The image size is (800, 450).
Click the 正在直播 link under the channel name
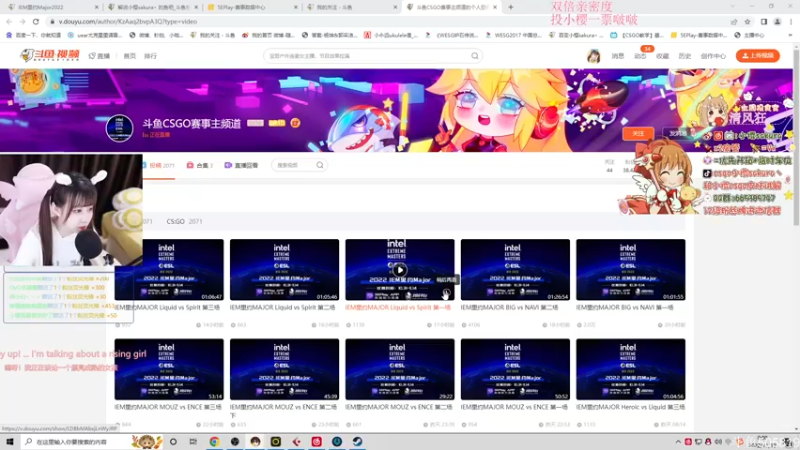156,135
